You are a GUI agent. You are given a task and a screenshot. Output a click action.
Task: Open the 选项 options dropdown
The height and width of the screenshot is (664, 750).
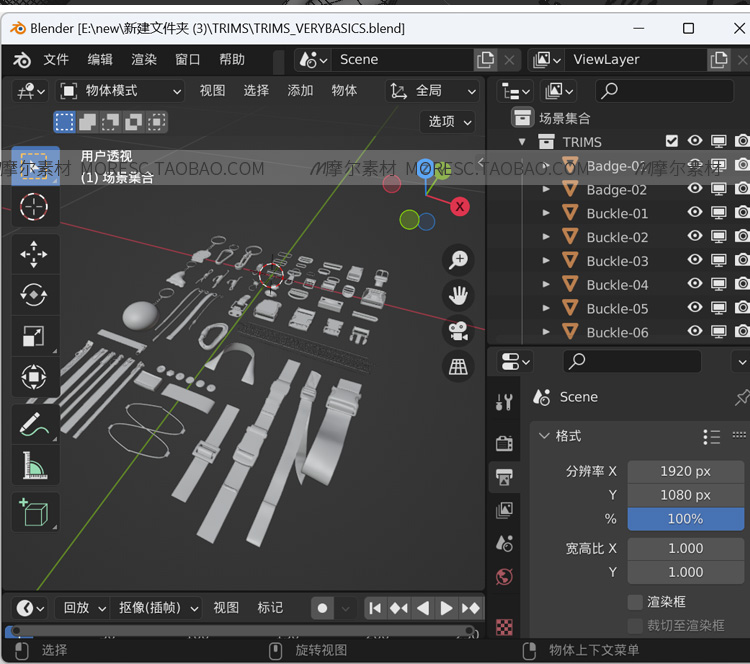(448, 122)
